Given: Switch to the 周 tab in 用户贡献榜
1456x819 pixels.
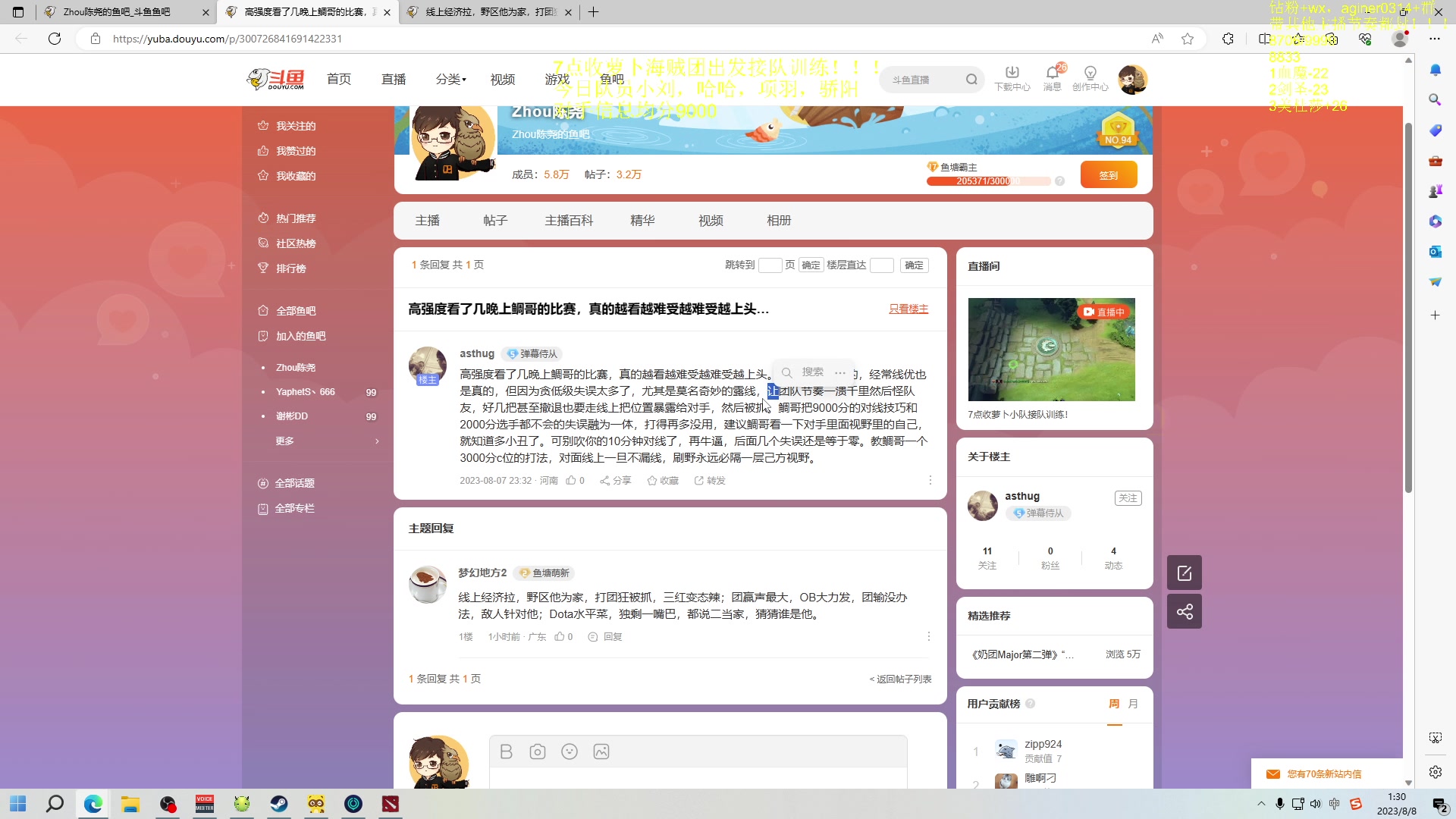Looking at the screenshot, I should [x=1114, y=704].
